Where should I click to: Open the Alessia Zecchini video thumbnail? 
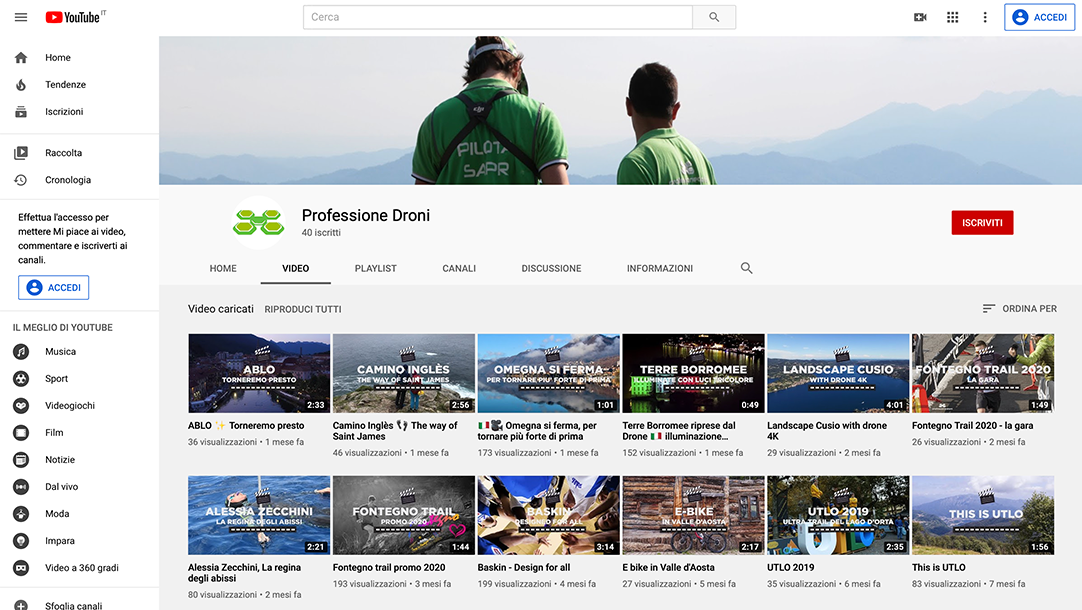pyautogui.click(x=259, y=515)
